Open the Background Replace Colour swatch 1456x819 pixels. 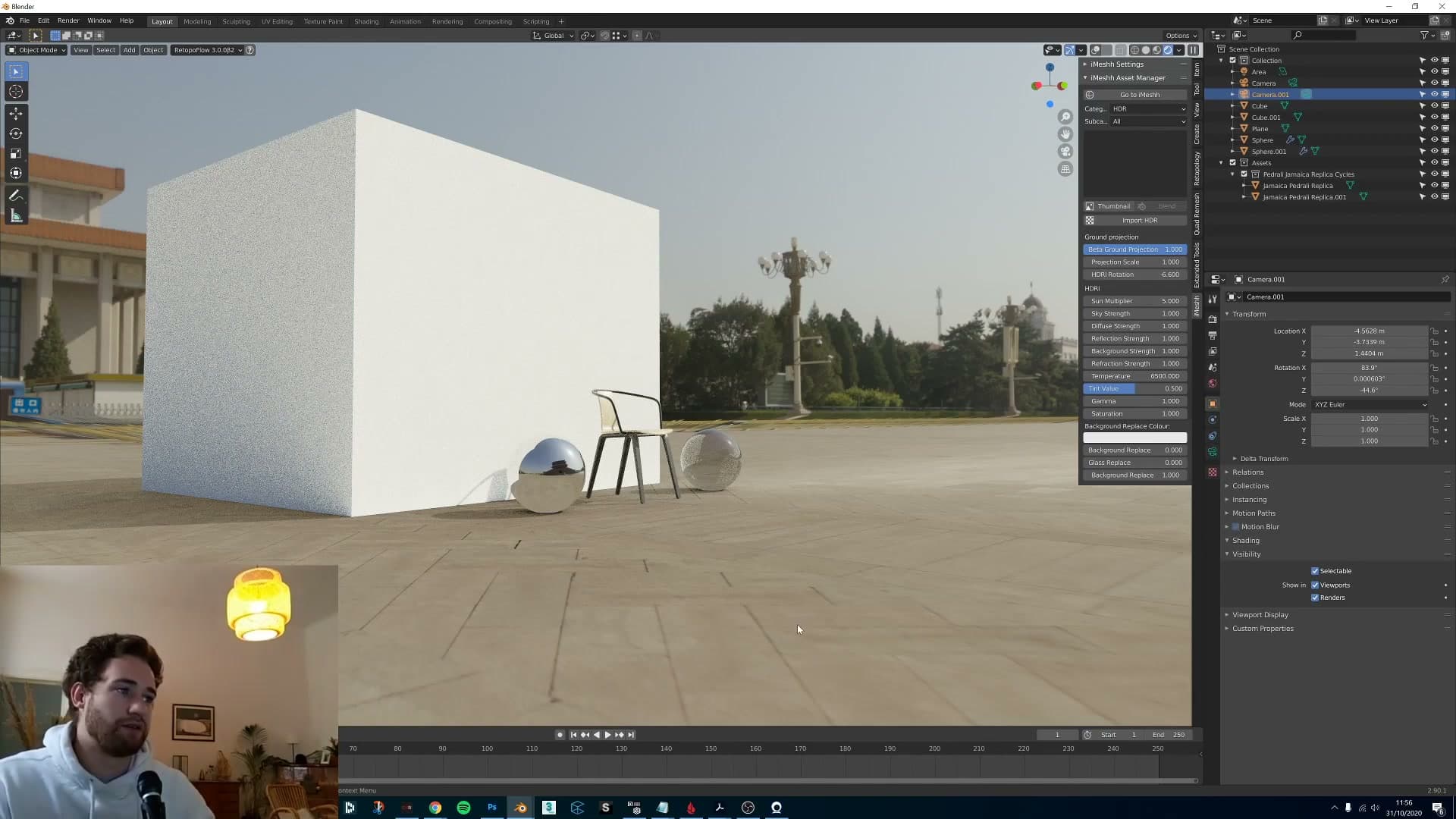1135,438
